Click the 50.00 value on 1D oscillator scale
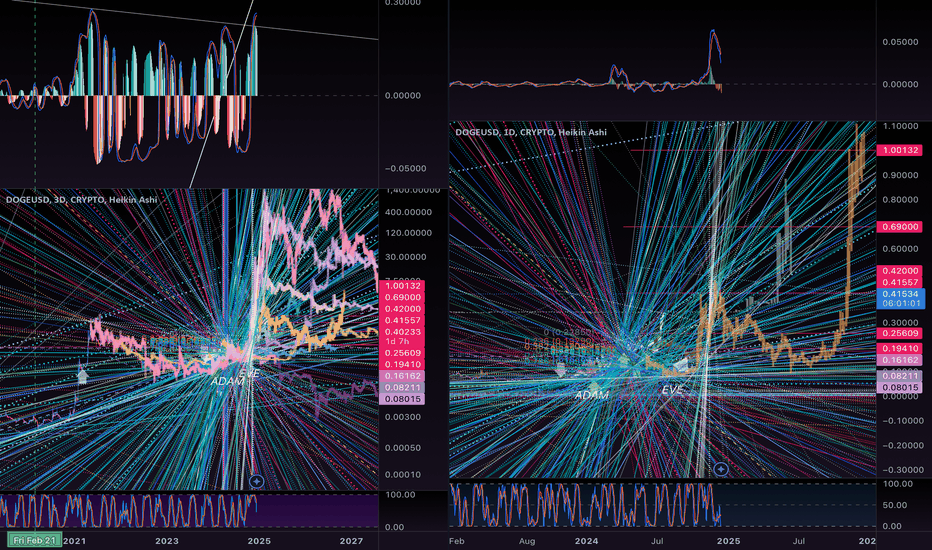This screenshot has height=550, width=932. (x=895, y=505)
